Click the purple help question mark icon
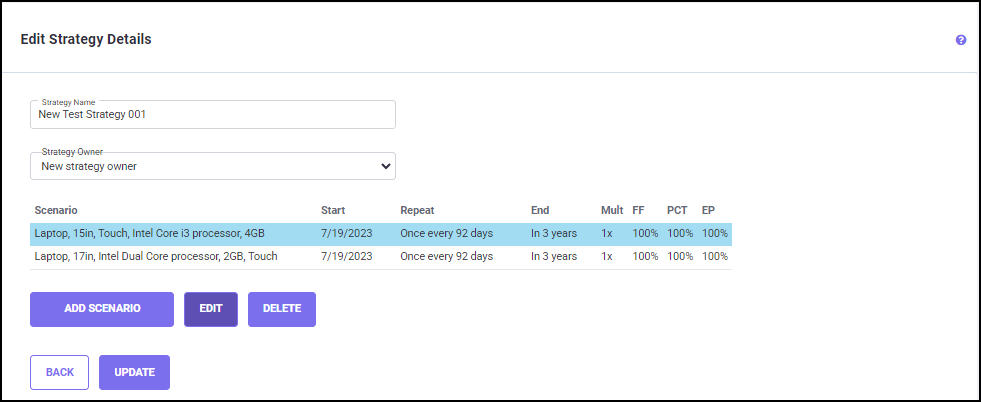The width and height of the screenshot is (981, 402). (x=961, y=40)
